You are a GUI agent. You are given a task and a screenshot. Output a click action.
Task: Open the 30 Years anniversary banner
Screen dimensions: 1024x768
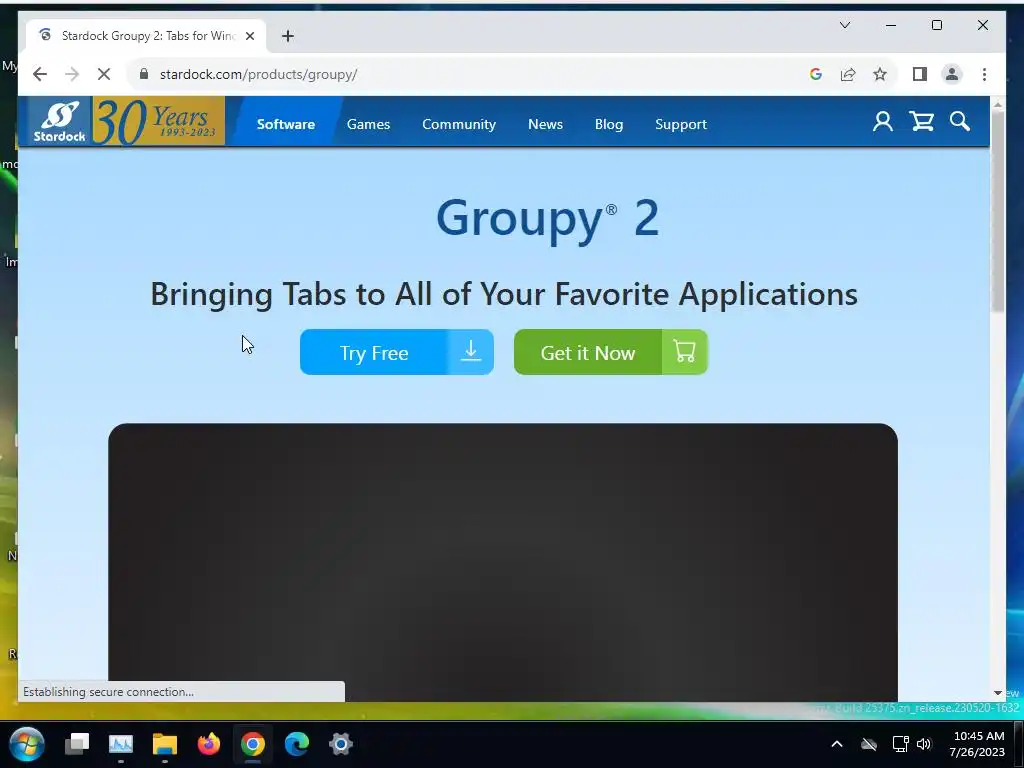pyautogui.click(x=159, y=121)
